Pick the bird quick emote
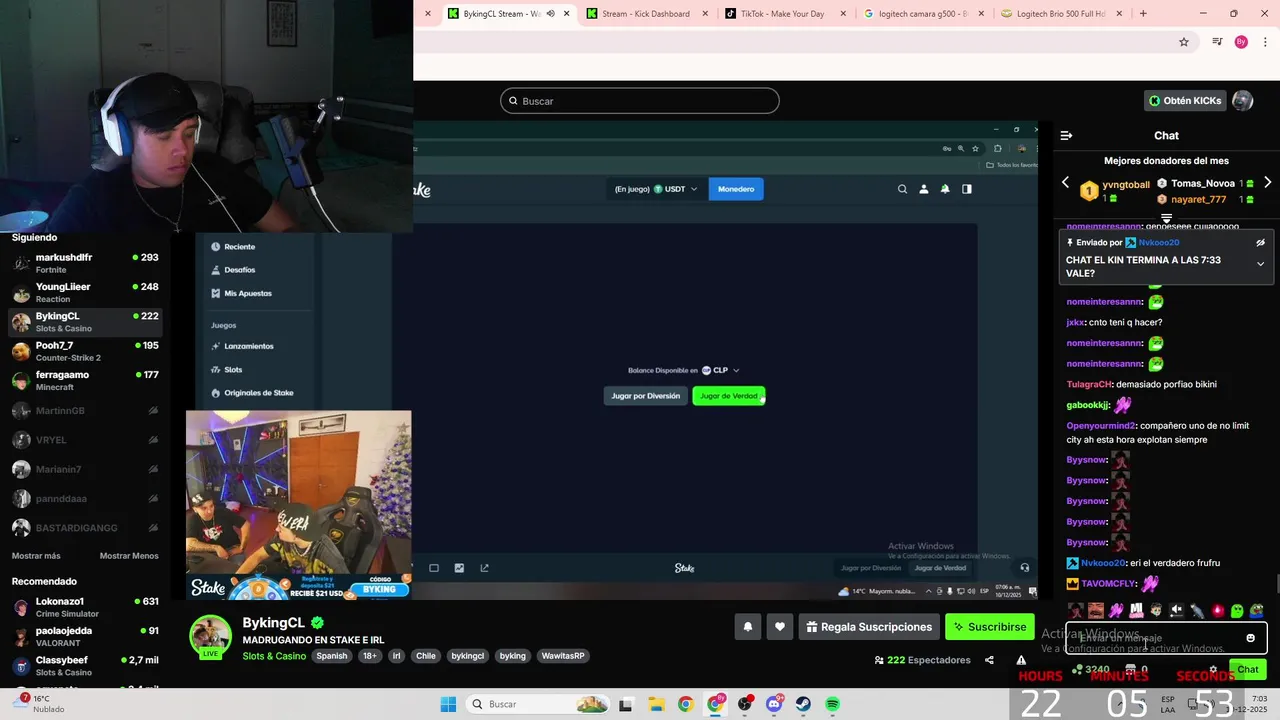The width and height of the screenshot is (1280, 720). (1197, 610)
